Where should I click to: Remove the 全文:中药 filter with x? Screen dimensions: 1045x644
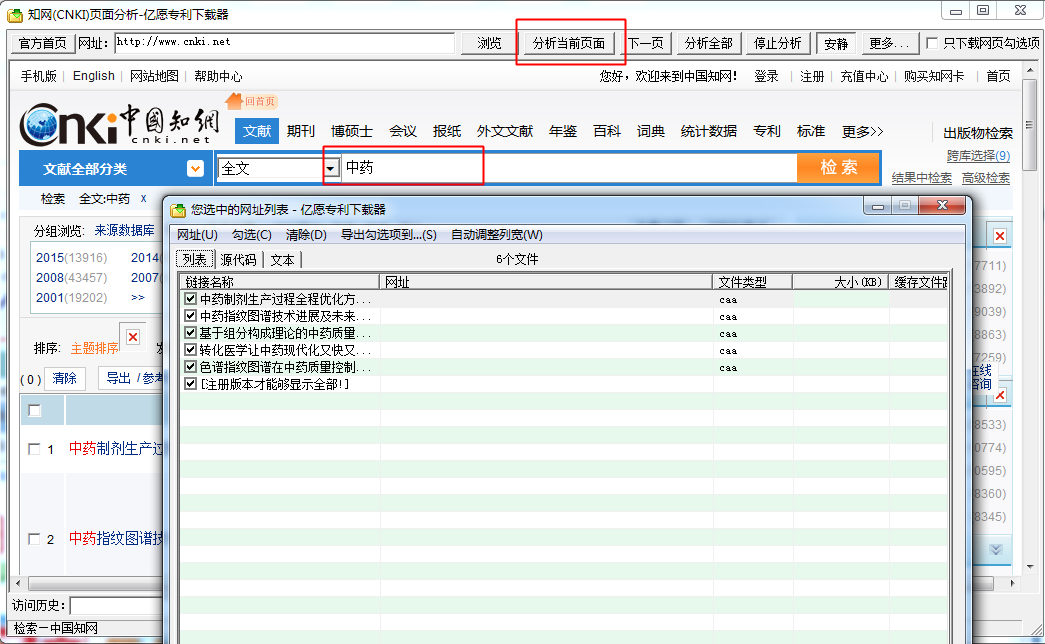point(143,199)
